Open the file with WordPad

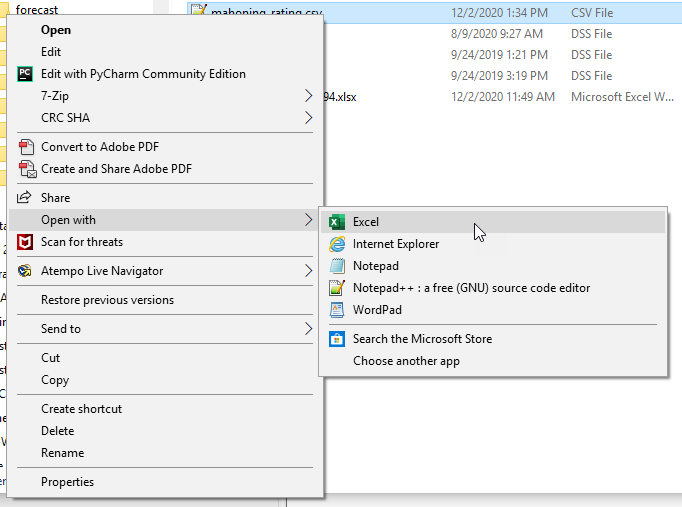pyautogui.click(x=493, y=310)
